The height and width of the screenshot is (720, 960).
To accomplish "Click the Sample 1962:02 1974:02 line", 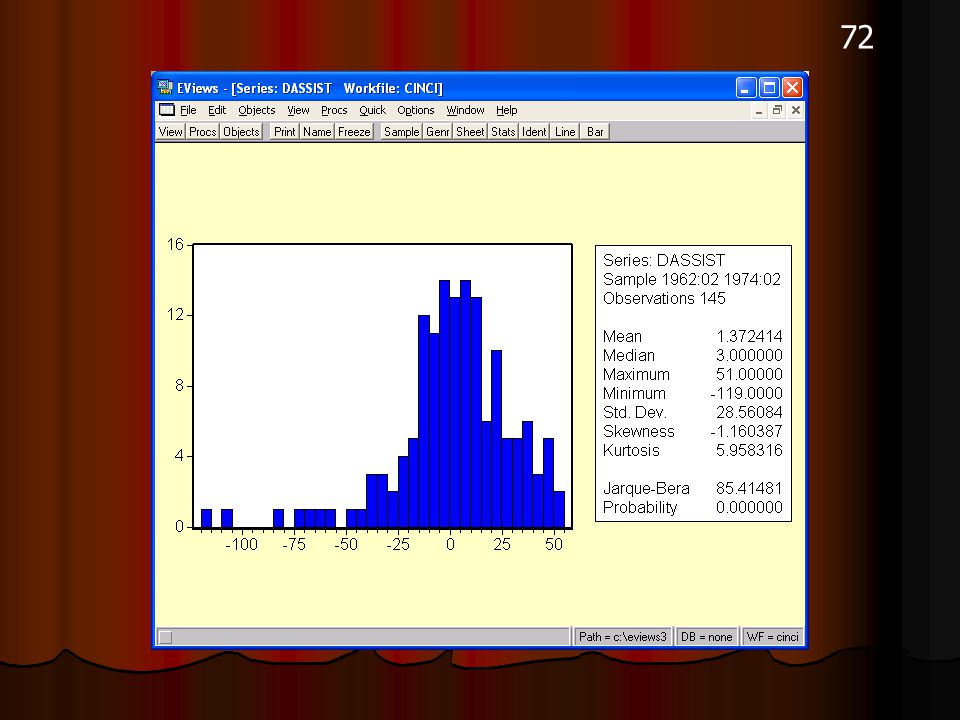I will pos(692,279).
